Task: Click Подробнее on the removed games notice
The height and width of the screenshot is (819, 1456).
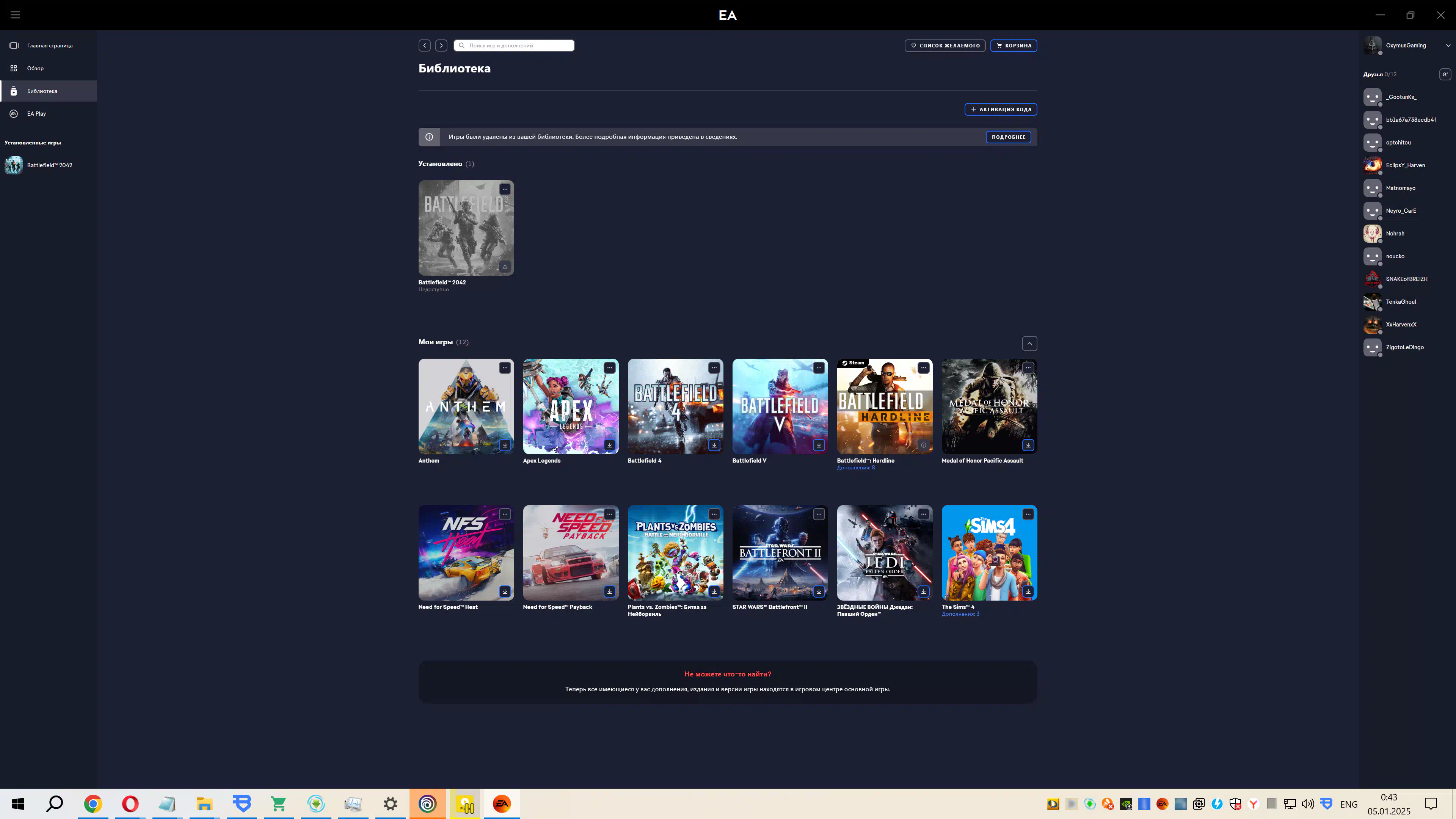Action: click(x=1008, y=137)
